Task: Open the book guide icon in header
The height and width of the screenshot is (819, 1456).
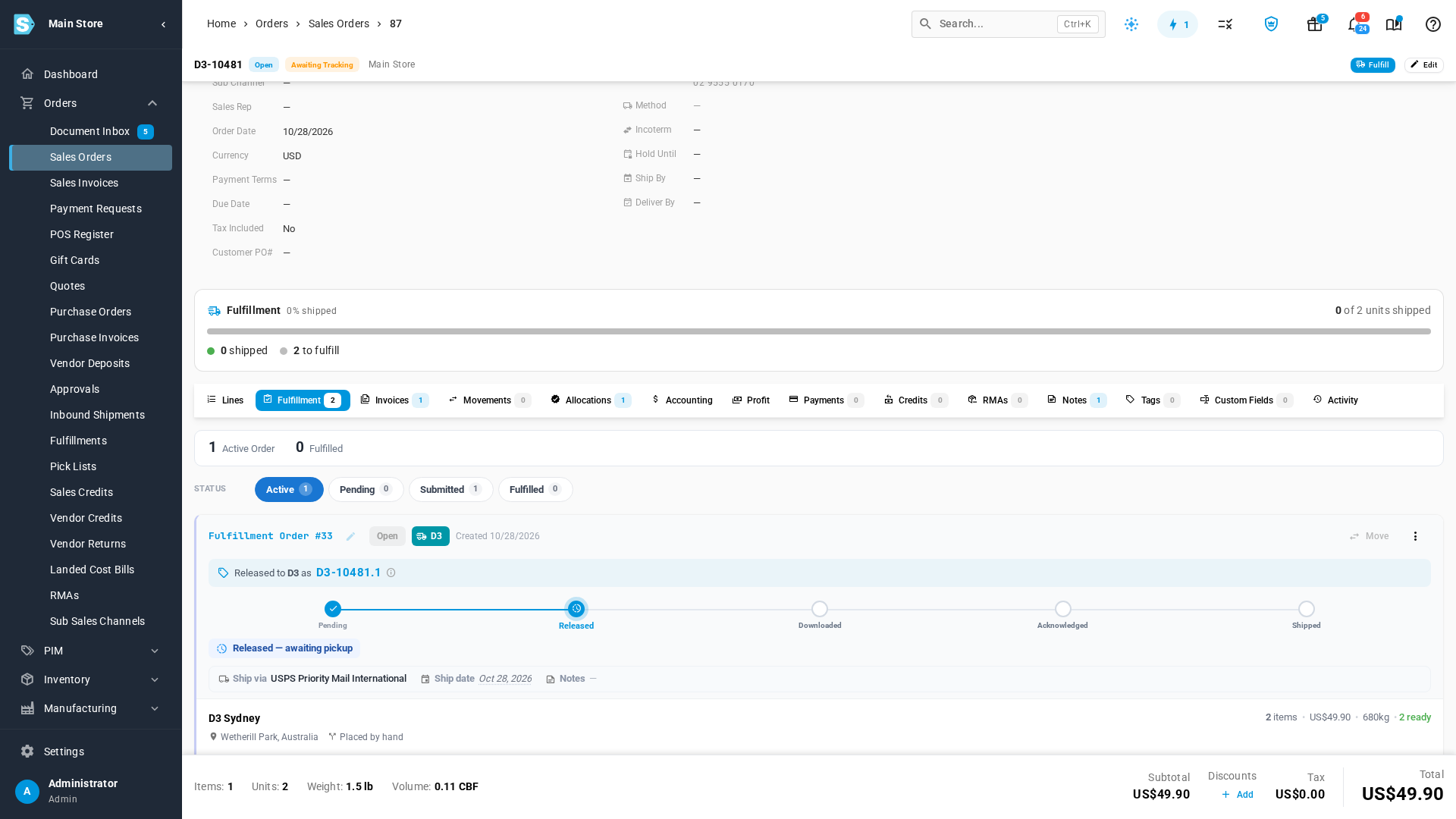Action: point(1394,24)
